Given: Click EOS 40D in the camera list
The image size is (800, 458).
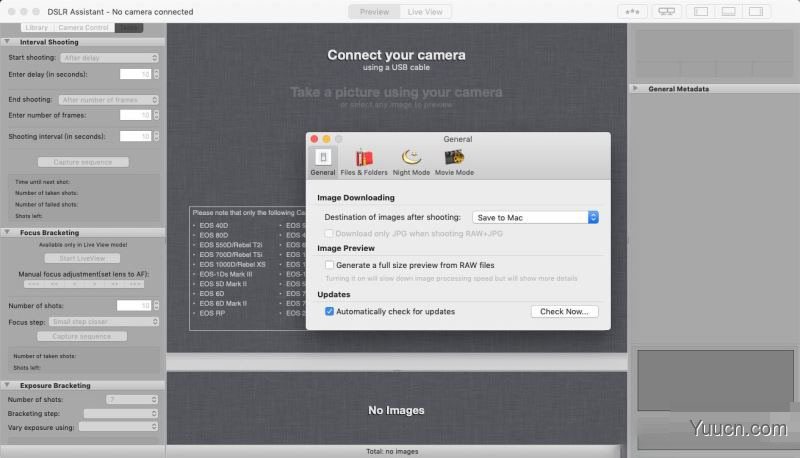Looking at the screenshot, I should 214,225.
